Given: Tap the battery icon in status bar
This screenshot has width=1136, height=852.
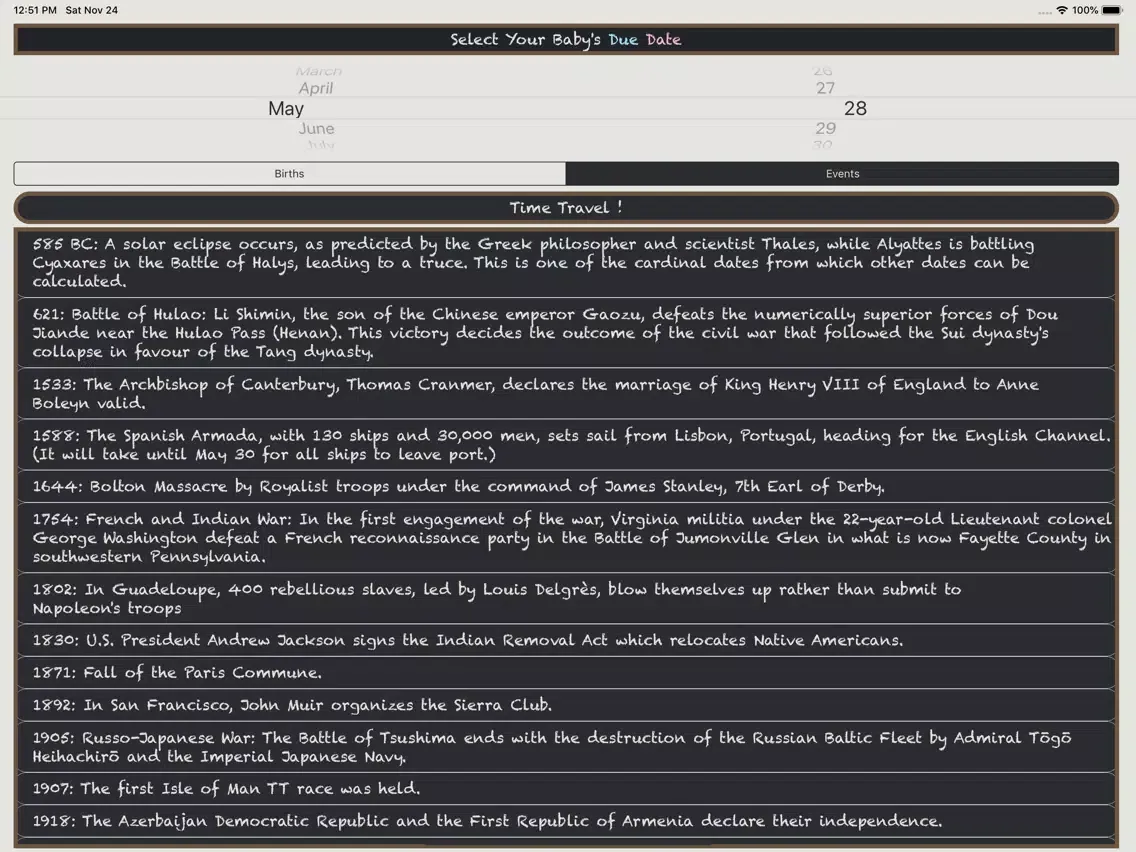Looking at the screenshot, I should click(x=1112, y=10).
